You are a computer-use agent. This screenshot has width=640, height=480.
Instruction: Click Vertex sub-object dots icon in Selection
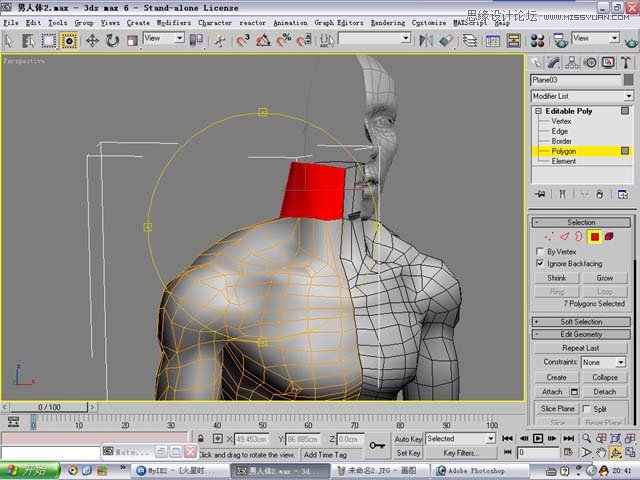pos(549,236)
